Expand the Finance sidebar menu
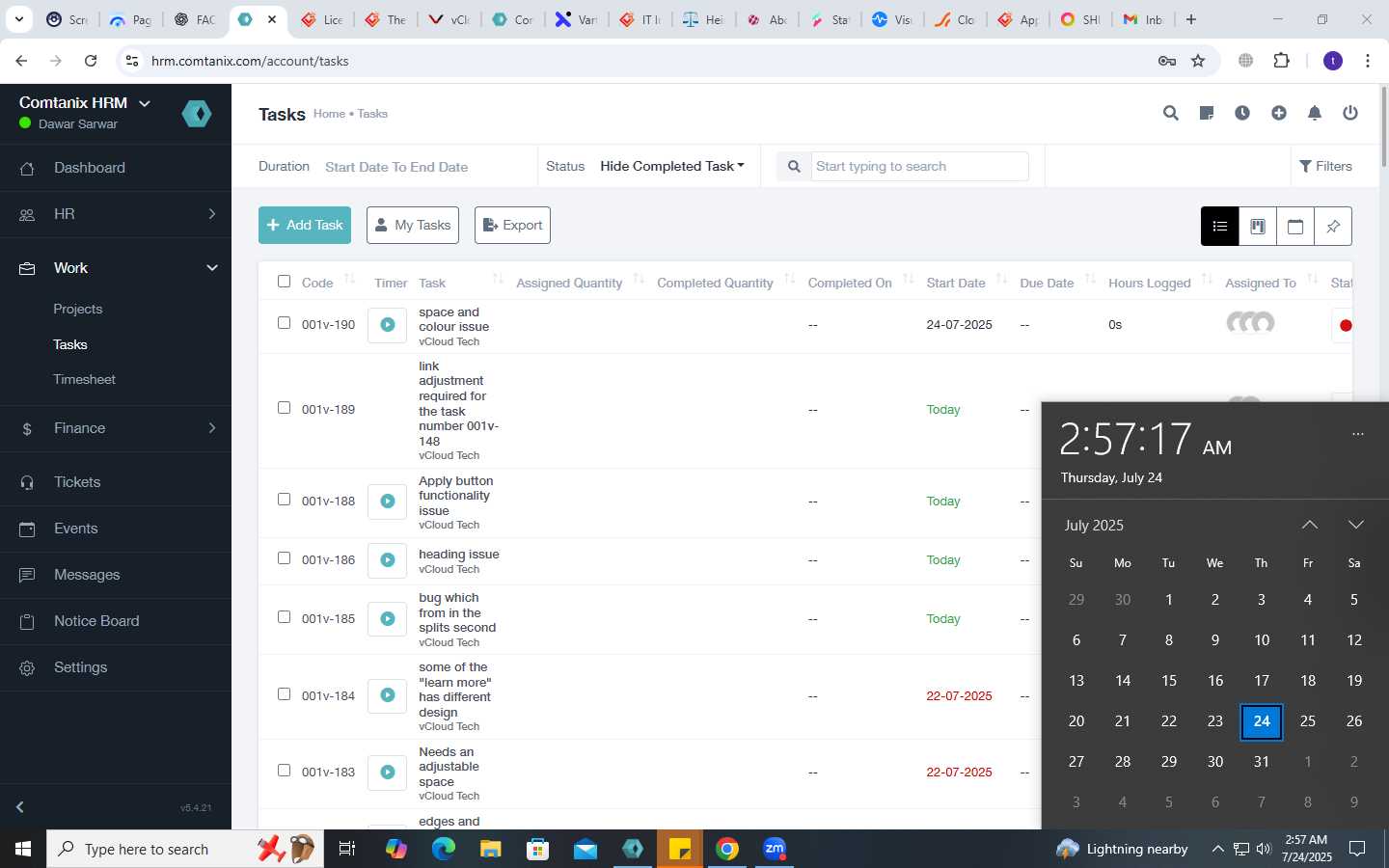 tap(116, 428)
